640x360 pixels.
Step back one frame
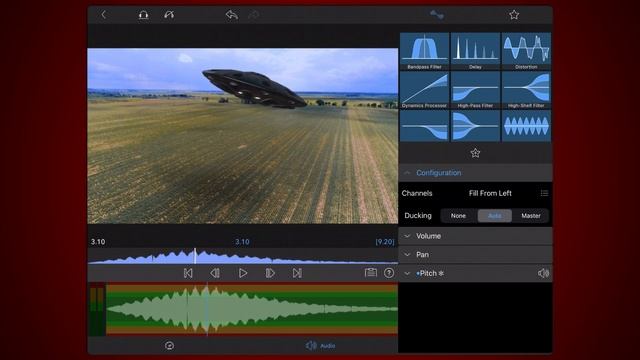coord(215,273)
